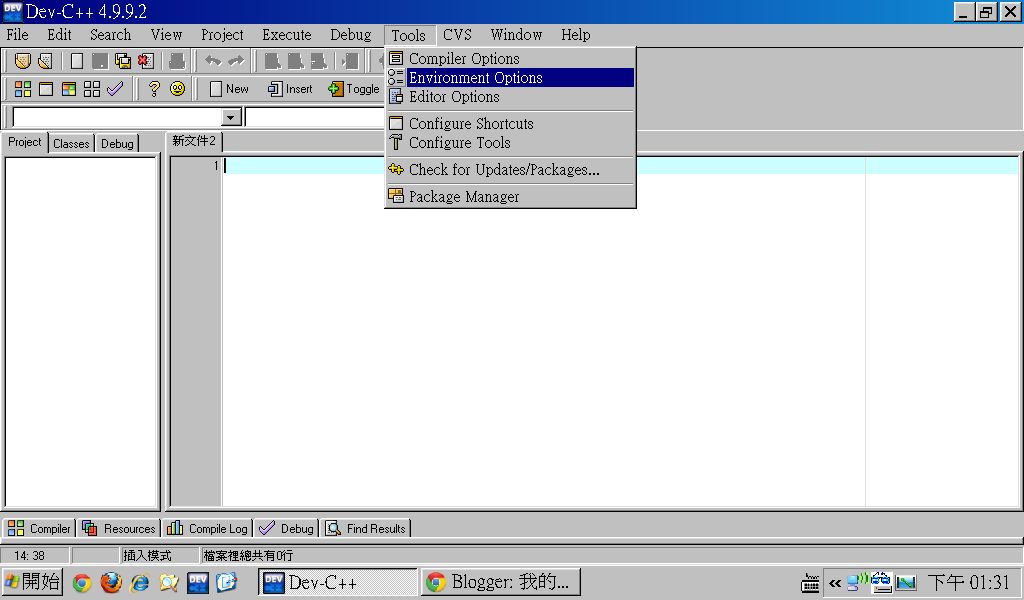Open the Resources bottom tab

(119, 528)
